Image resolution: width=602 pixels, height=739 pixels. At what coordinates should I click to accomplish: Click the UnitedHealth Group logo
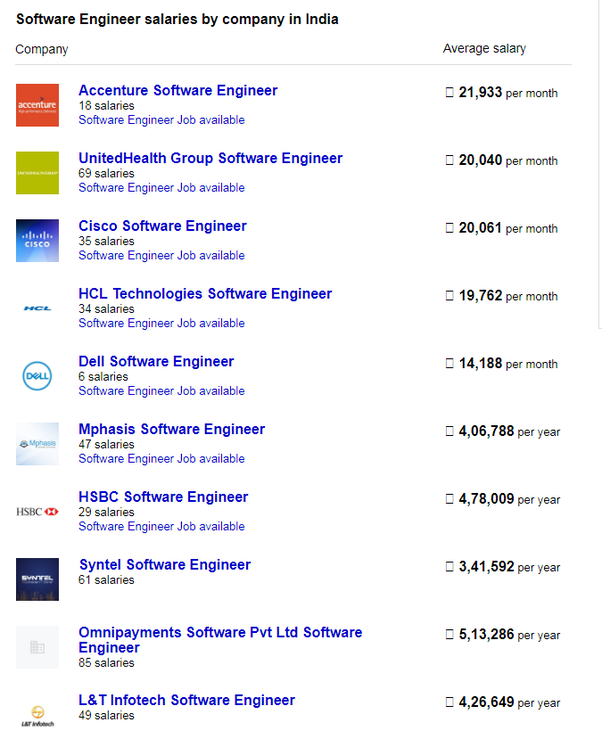[37, 173]
